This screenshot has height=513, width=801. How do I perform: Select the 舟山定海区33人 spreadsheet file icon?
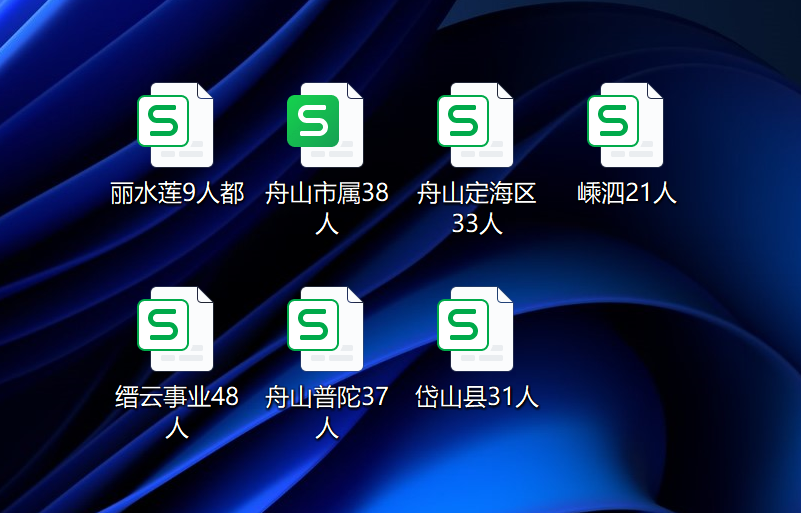coord(475,125)
